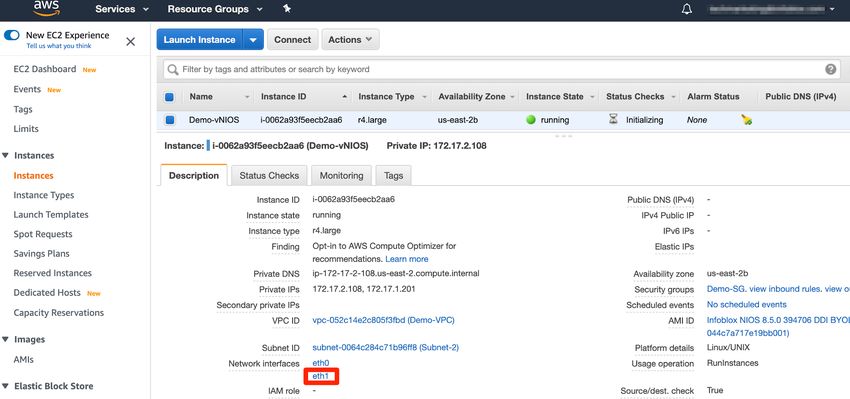Click Instance ID i-0062a93f5eecb2aa6 in table row
This screenshot has width=850, height=399.
[301, 120]
